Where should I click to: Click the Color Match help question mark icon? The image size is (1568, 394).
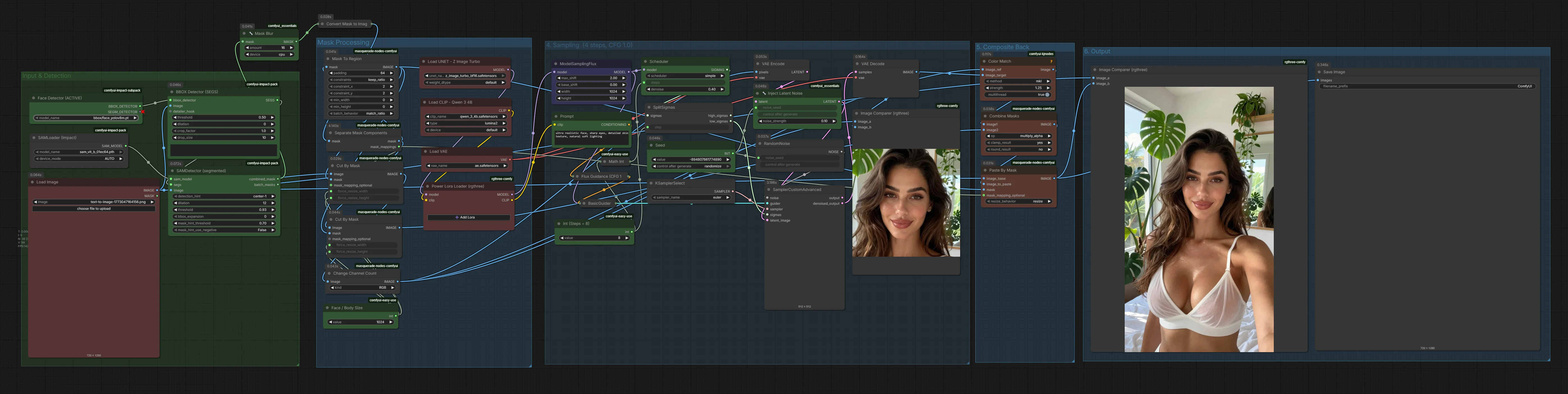tap(1051, 62)
